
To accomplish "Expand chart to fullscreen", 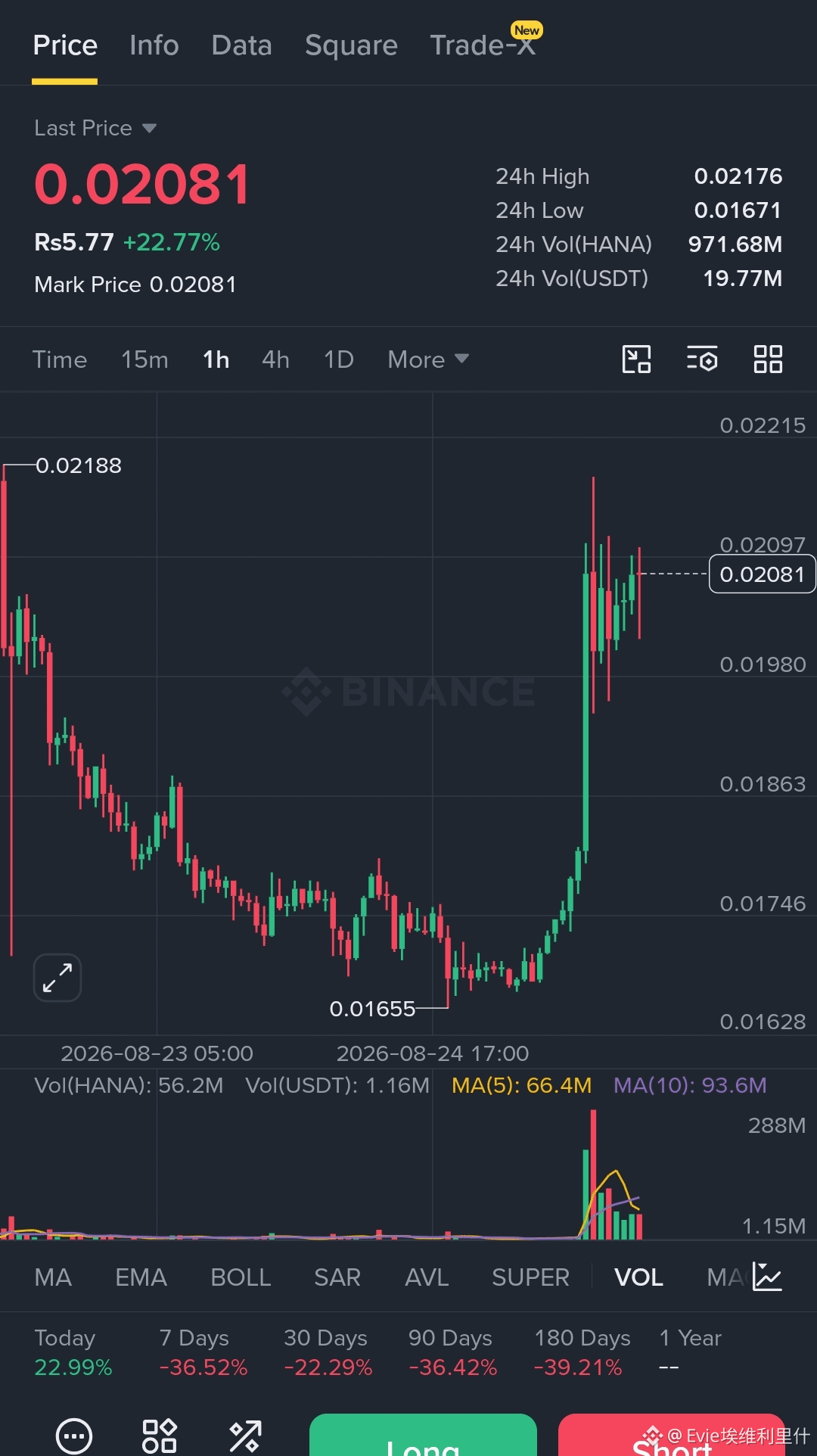I will 57,978.
